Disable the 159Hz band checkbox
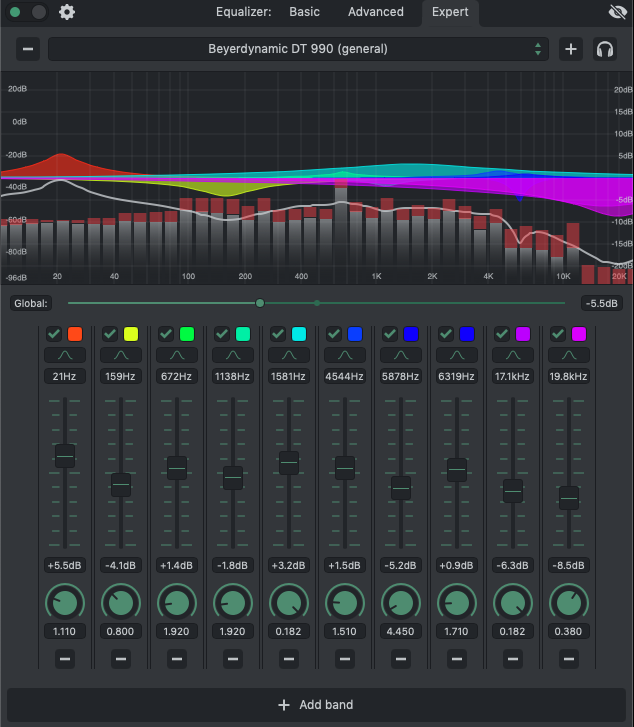 [x=110, y=334]
